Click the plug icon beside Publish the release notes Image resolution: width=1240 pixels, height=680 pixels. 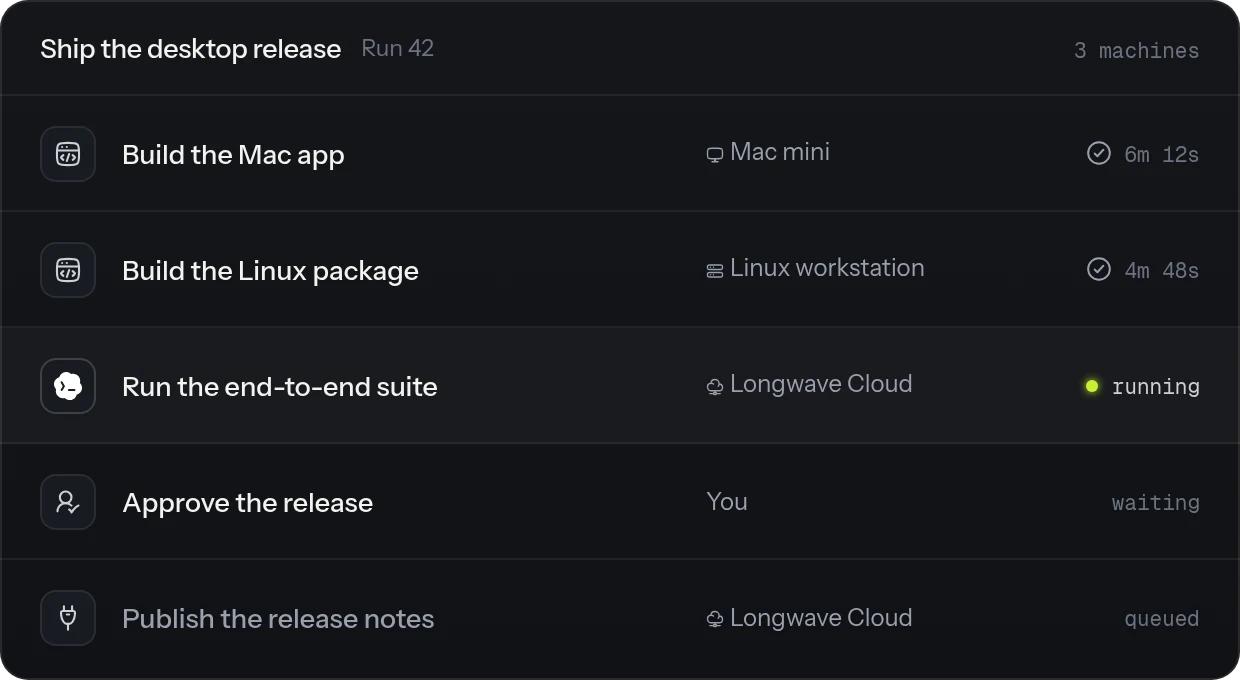click(x=68, y=618)
